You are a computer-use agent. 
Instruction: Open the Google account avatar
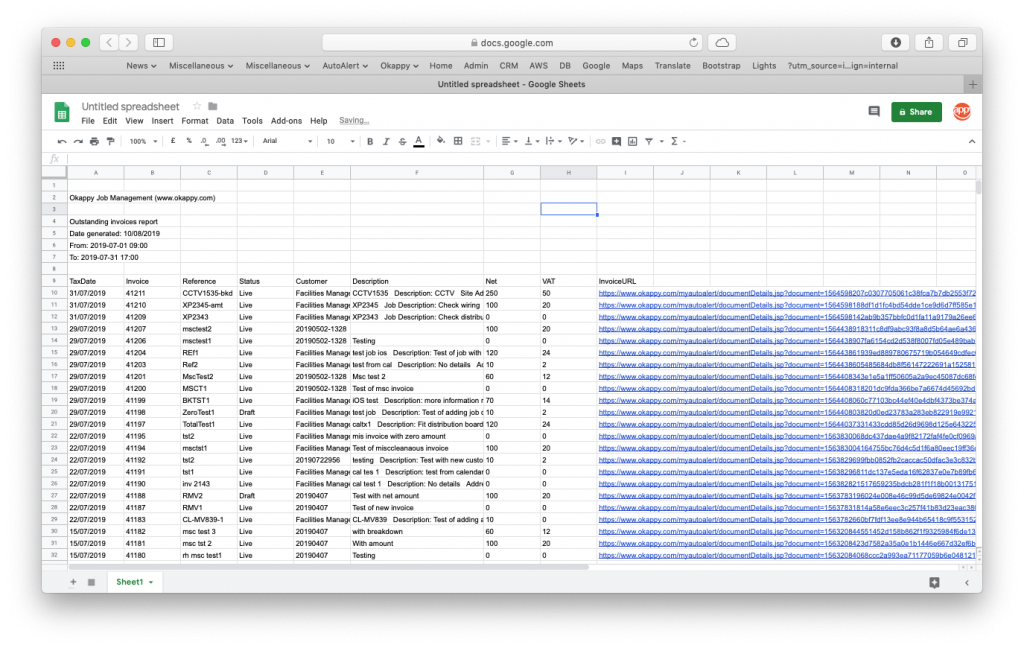[x=962, y=112]
